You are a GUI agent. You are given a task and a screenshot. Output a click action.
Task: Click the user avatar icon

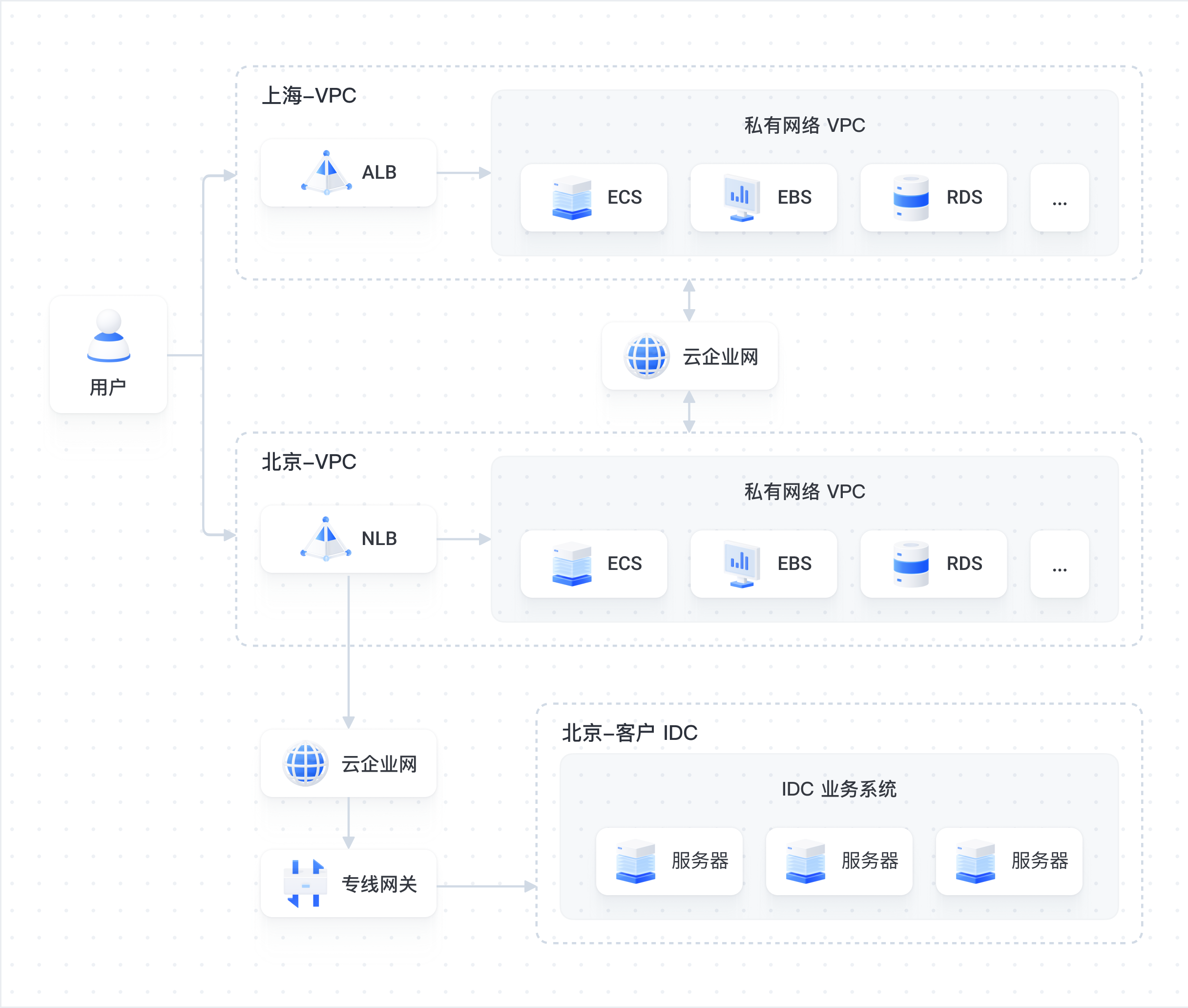(108, 336)
